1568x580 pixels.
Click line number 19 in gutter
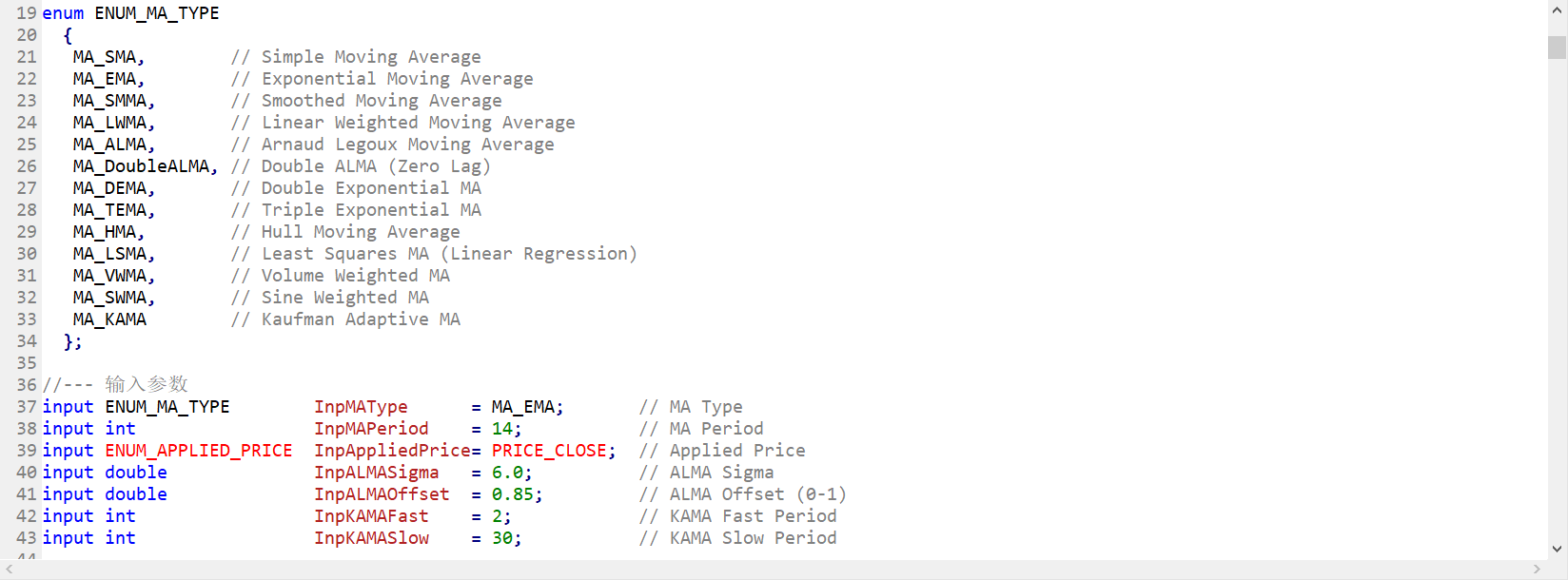click(x=27, y=13)
